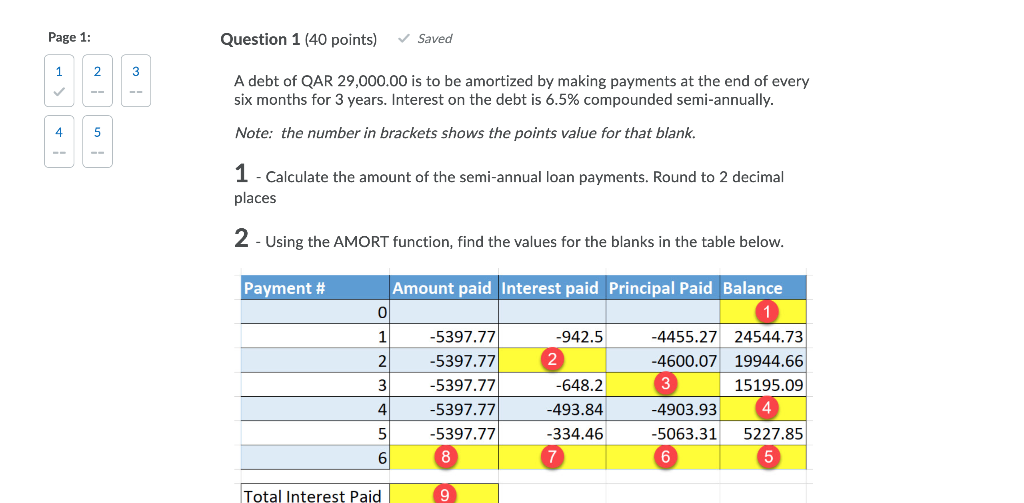Select the Payment # column header
The height and width of the screenshot is (503, 1024).
315,287
